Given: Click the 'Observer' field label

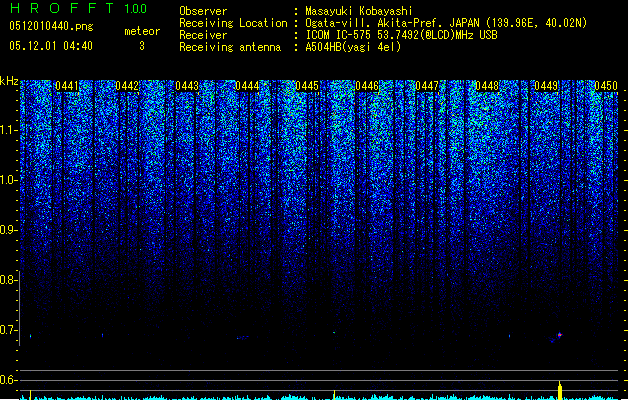Looking at the screenshot, I should click(x=203, y=11).
